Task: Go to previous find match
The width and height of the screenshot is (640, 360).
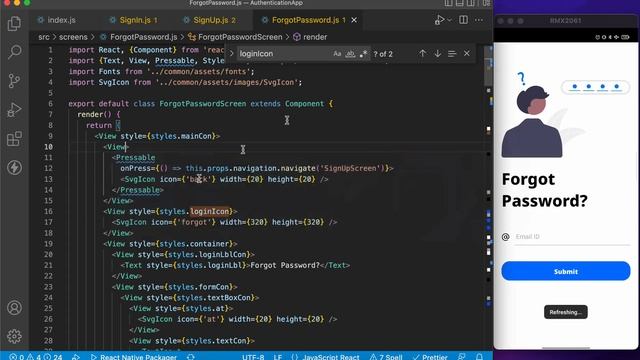Action: 422,53
